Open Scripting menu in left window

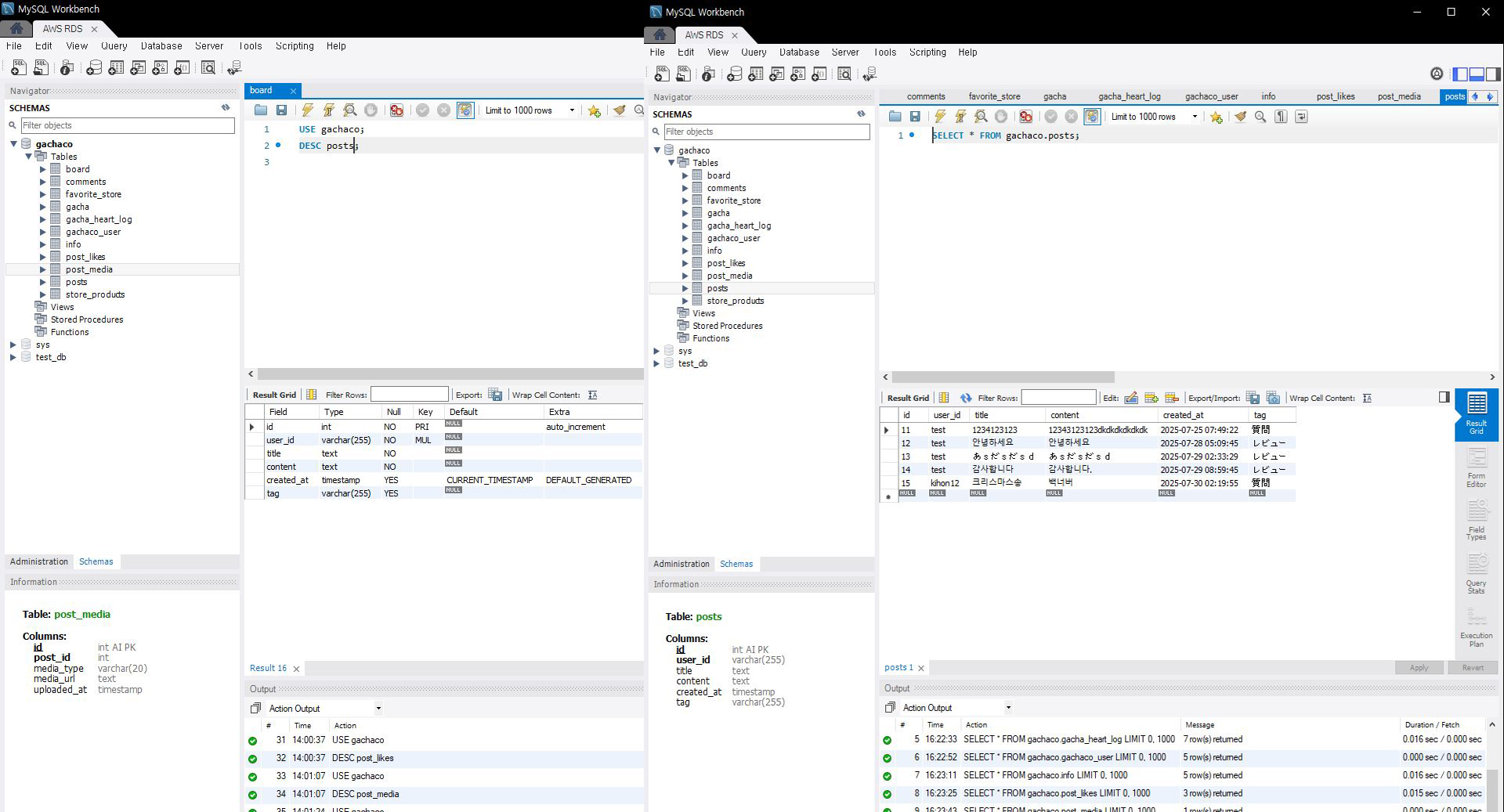click(x=295, y=45)
